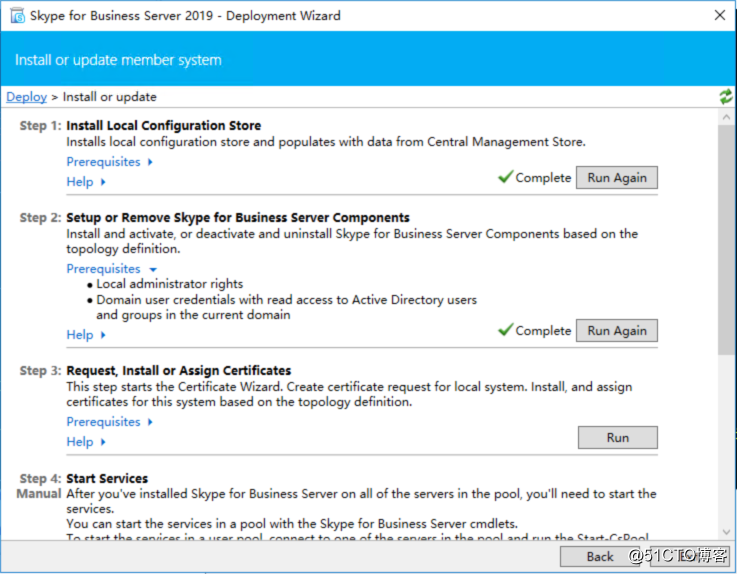The height and width of the screenshot is (574, 737).
Task: Click the scrollbar down arrow
Action: (x=727, y=532)
